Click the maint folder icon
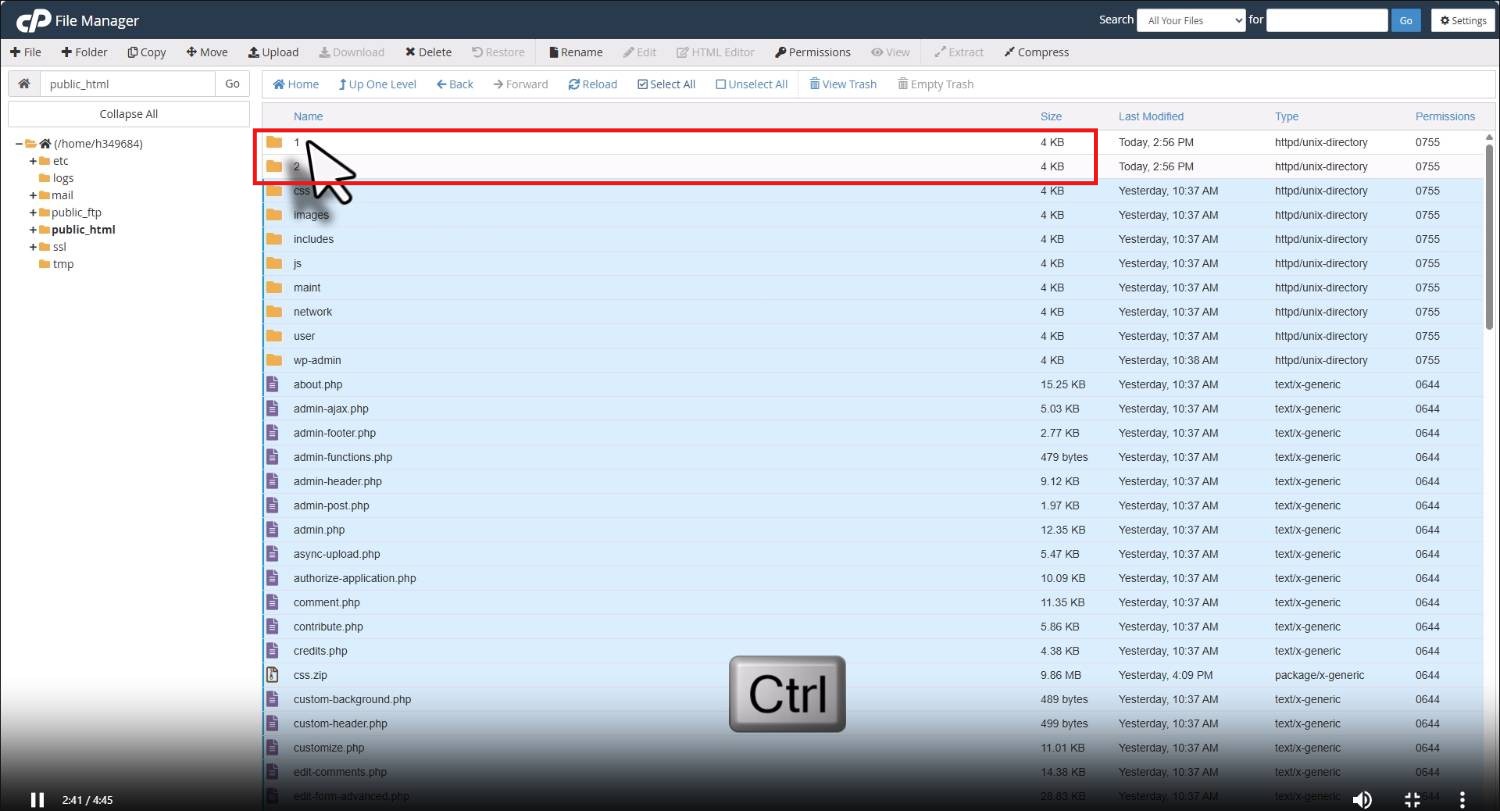 coord(274,287)
